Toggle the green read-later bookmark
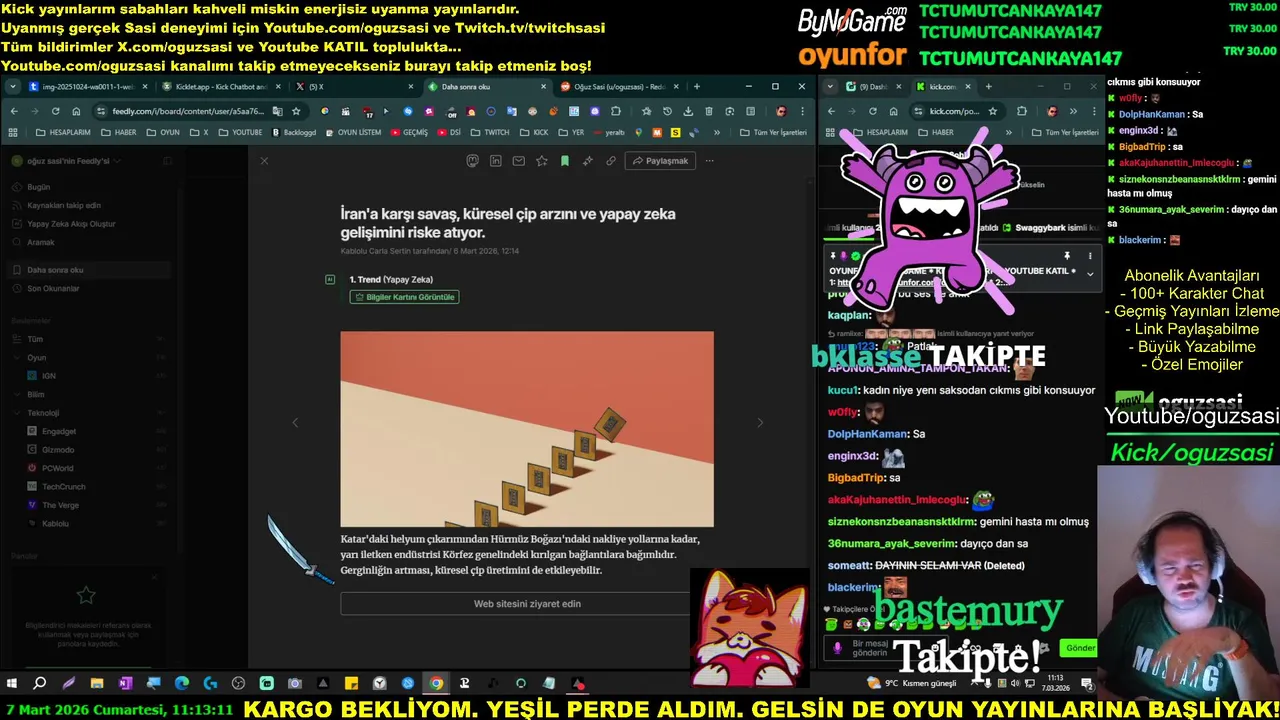 tap(565, 161)
